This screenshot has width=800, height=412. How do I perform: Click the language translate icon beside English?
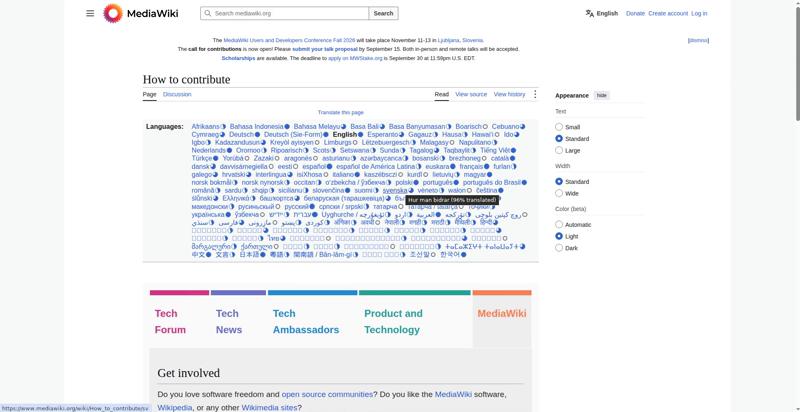(x=590, y=13)
